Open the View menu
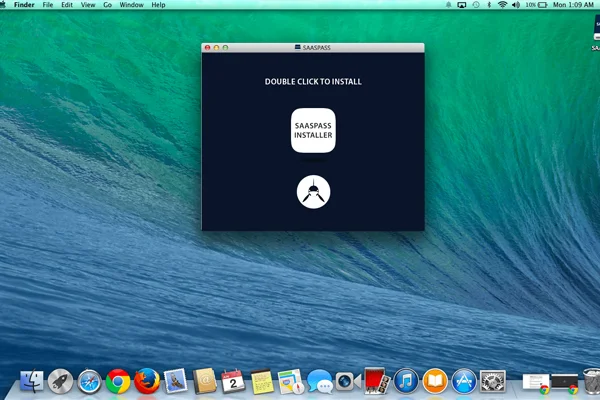The image size is (600, 400). [x=88, y=5]
